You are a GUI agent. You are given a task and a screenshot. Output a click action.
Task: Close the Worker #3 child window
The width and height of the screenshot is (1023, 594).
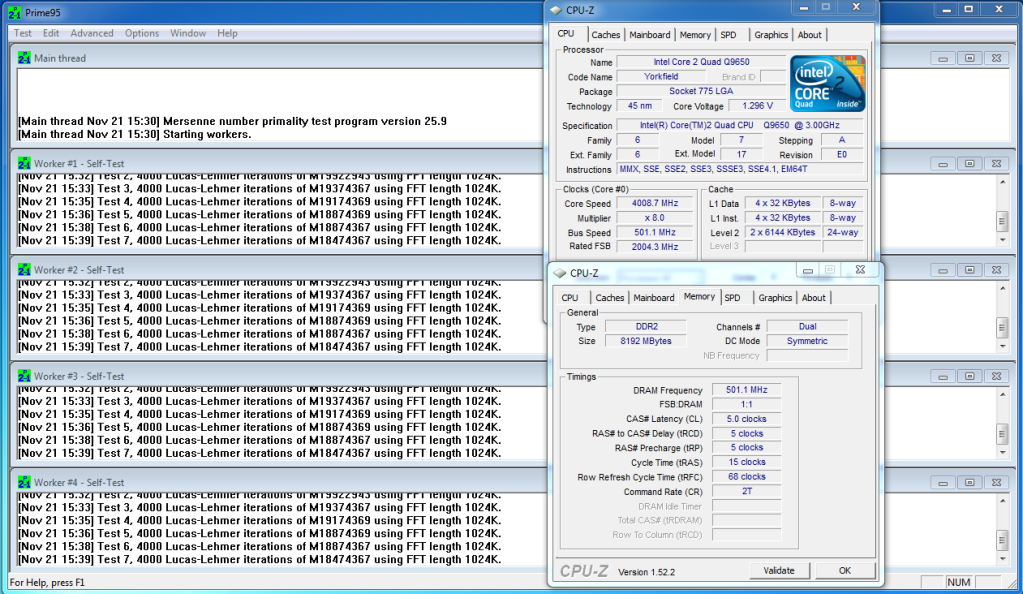[996, 376]
